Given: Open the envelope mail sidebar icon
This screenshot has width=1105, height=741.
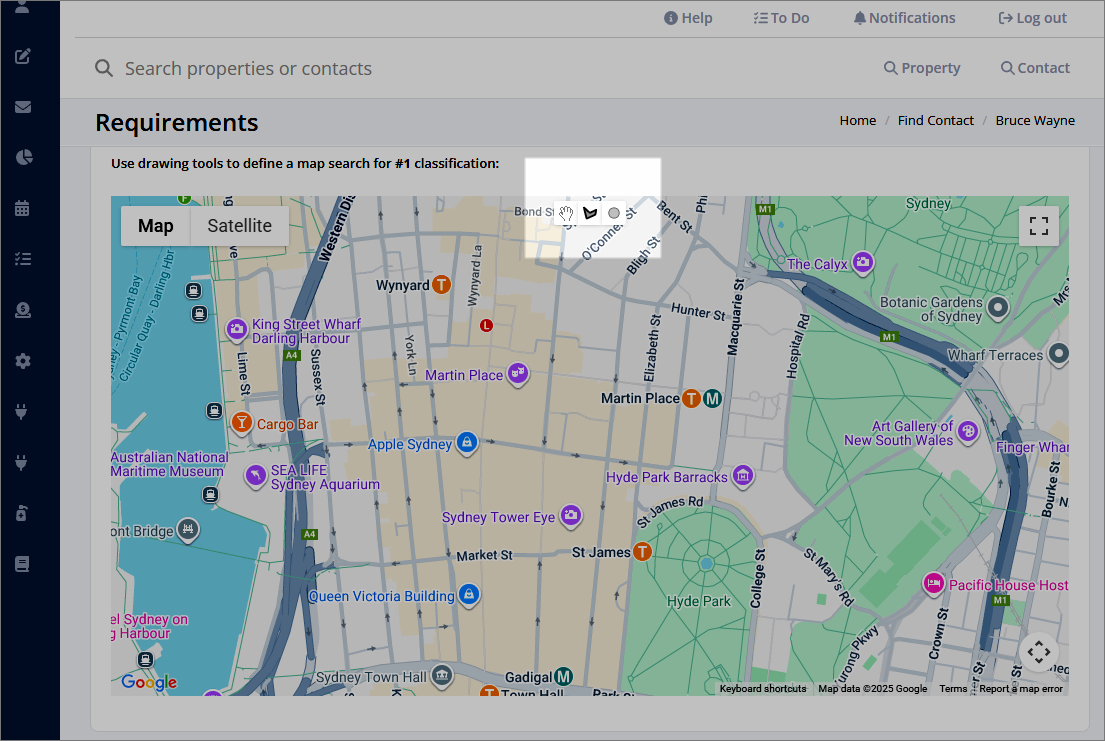Looking at the screenshot, I should point(23,107).
